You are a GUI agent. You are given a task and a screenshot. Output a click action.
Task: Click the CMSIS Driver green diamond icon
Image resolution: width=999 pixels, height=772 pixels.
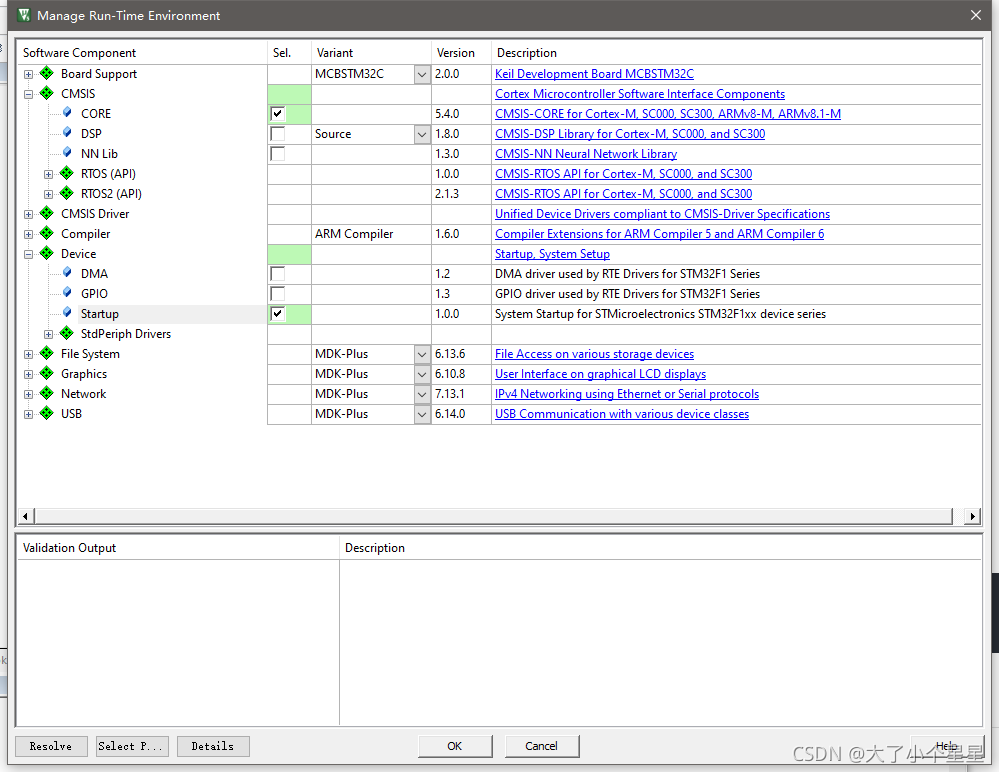(47, 213)
